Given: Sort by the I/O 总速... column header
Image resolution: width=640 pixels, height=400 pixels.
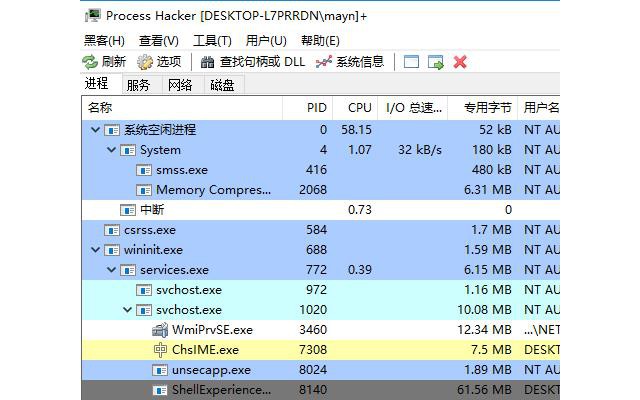Looking at the screenshot, I should tap(413, 108).
